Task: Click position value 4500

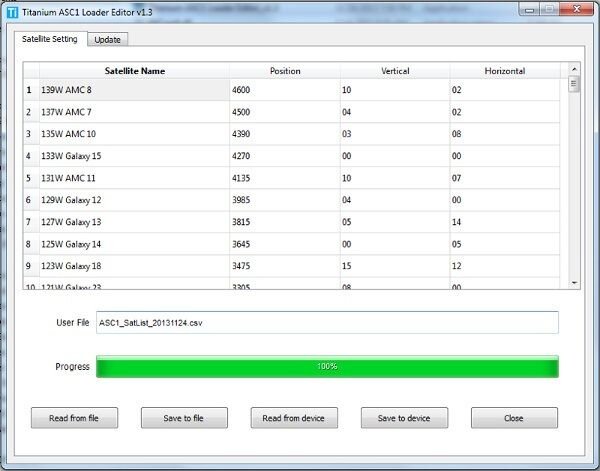Action: 285,112
